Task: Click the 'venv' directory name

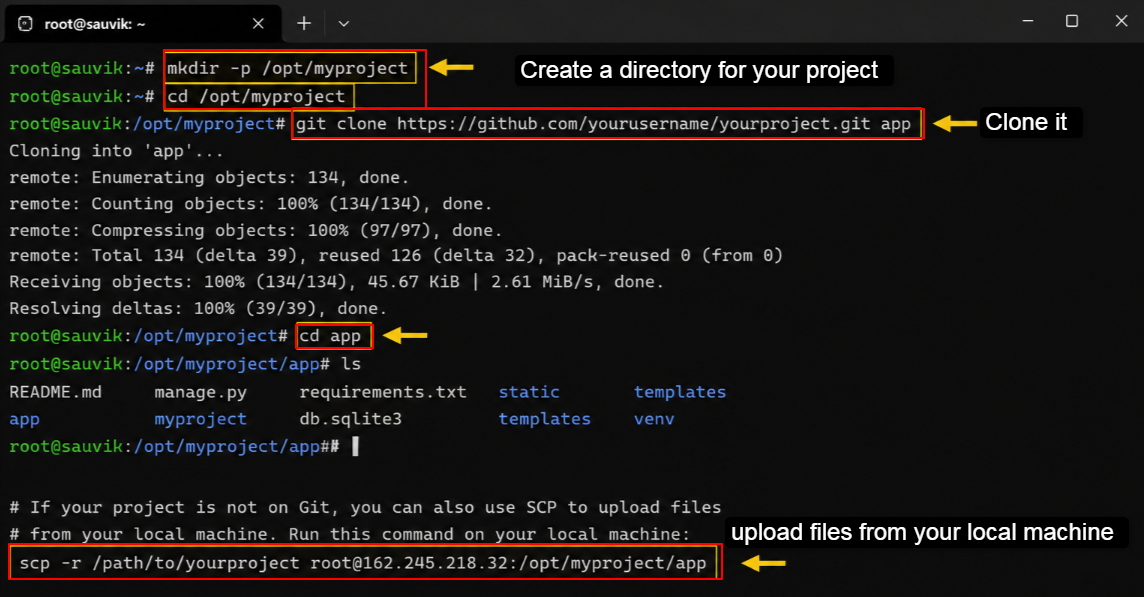Action: click(654, 420)
